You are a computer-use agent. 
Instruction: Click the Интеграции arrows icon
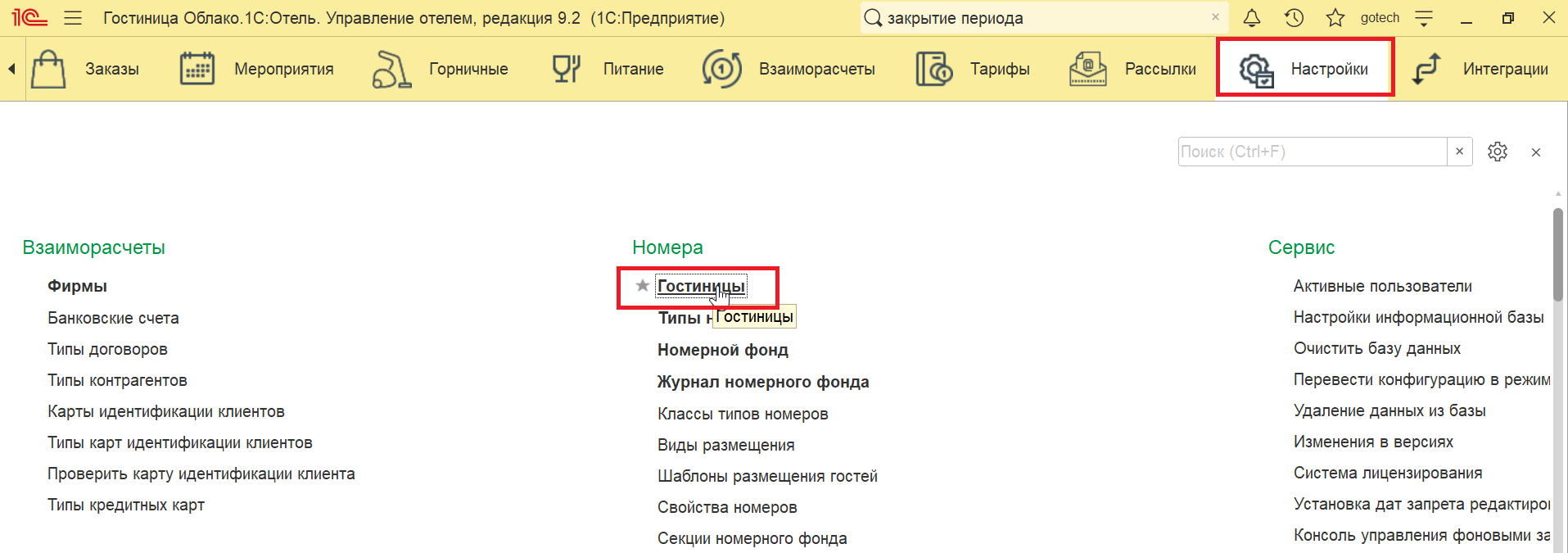coord(1426,69)
